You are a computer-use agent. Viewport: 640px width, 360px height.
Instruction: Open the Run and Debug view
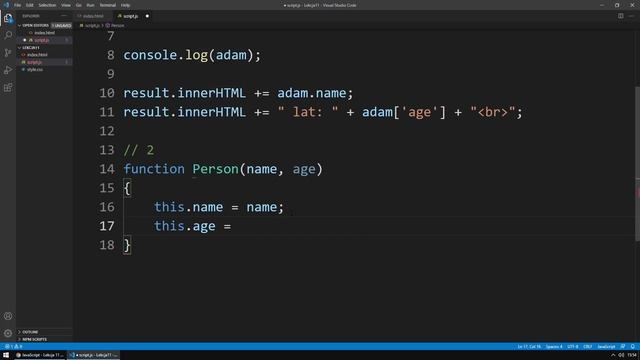[x=8, y=70]
